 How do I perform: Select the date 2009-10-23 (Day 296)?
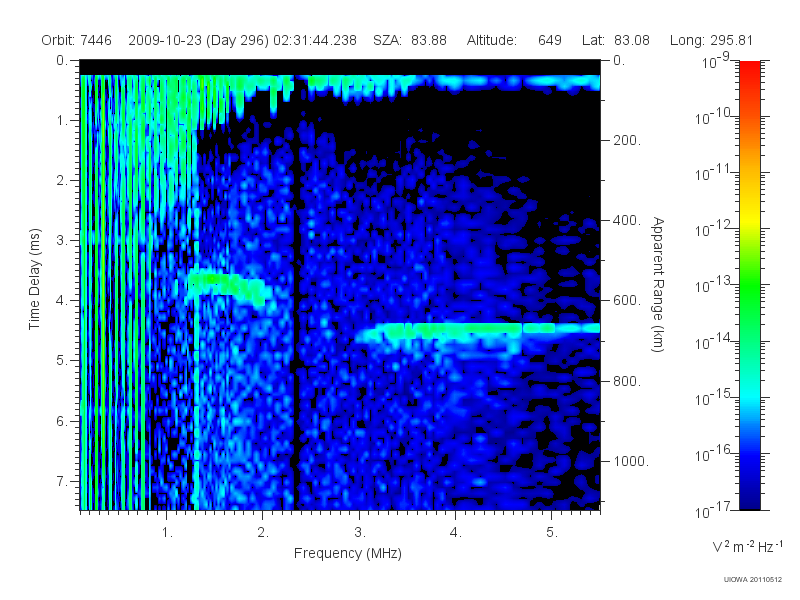tap(198, 40)
